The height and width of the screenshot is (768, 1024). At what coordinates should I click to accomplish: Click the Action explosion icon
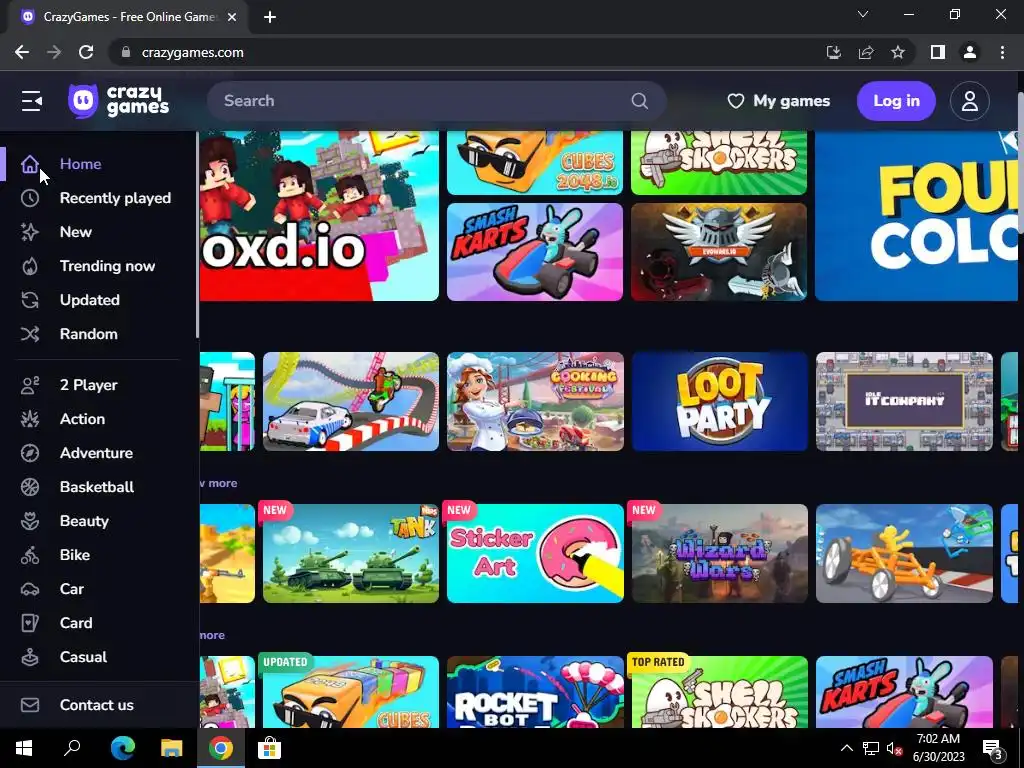click(x=30, y=419)
